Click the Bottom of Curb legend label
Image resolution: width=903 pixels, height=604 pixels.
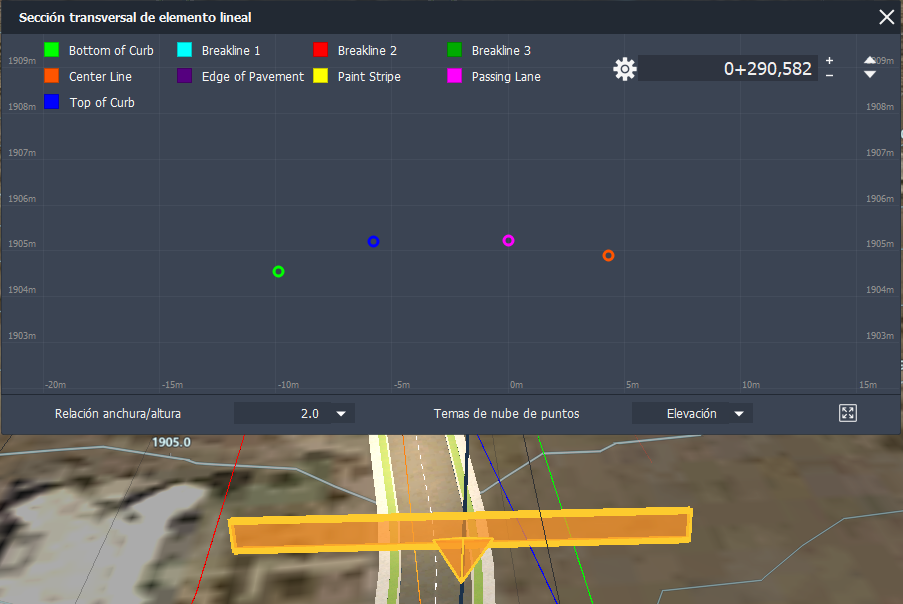(111, 51)
